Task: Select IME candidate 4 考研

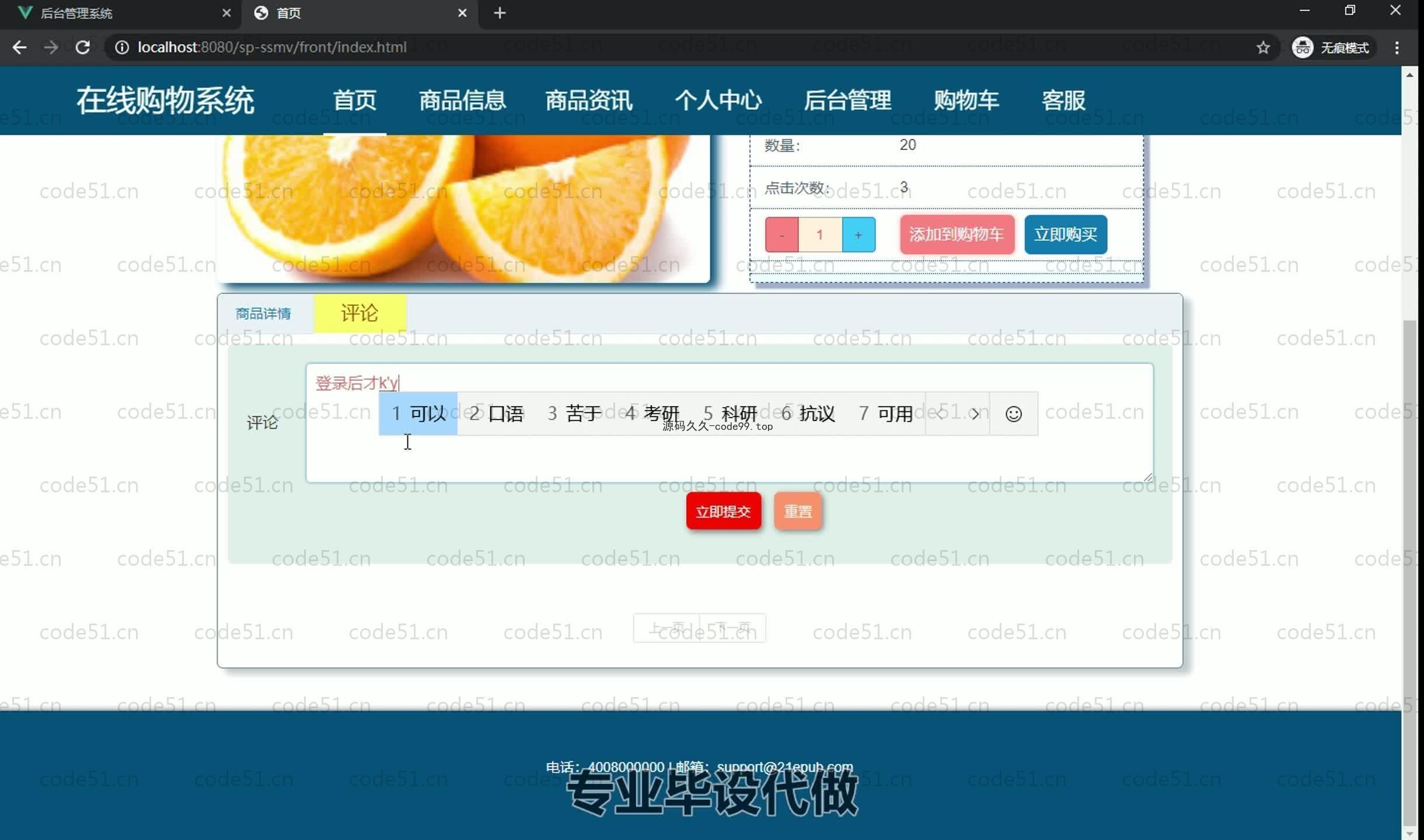Action: 652,414
